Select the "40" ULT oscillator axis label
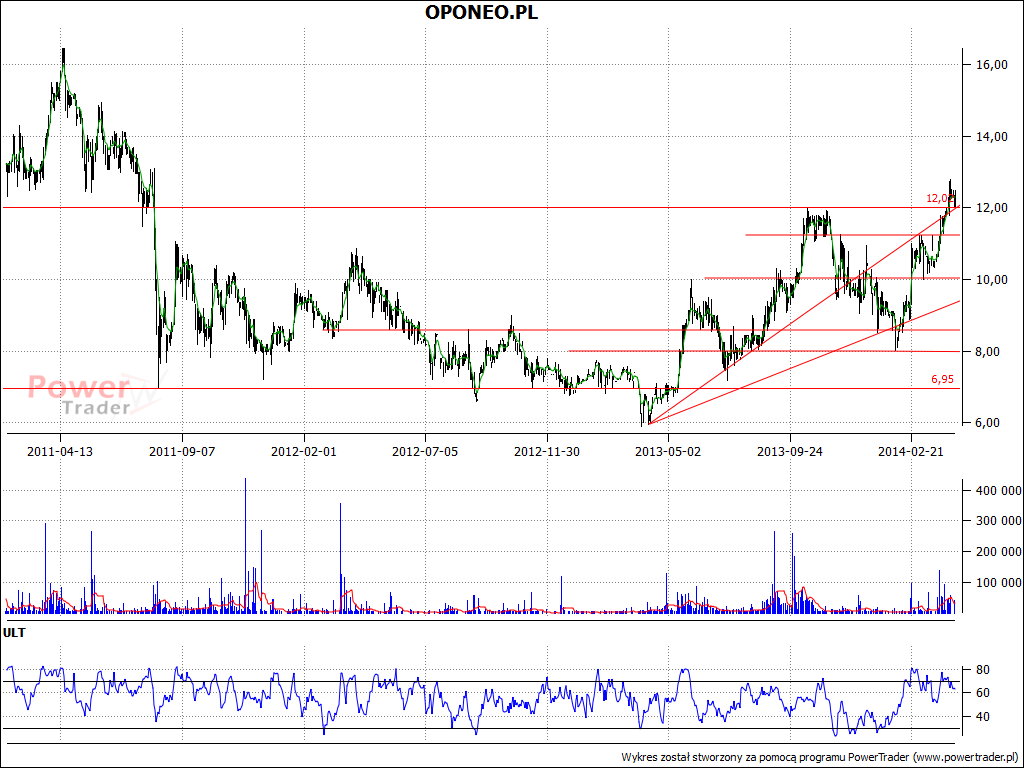This screenshot has width=1024, height=768. 983,717
